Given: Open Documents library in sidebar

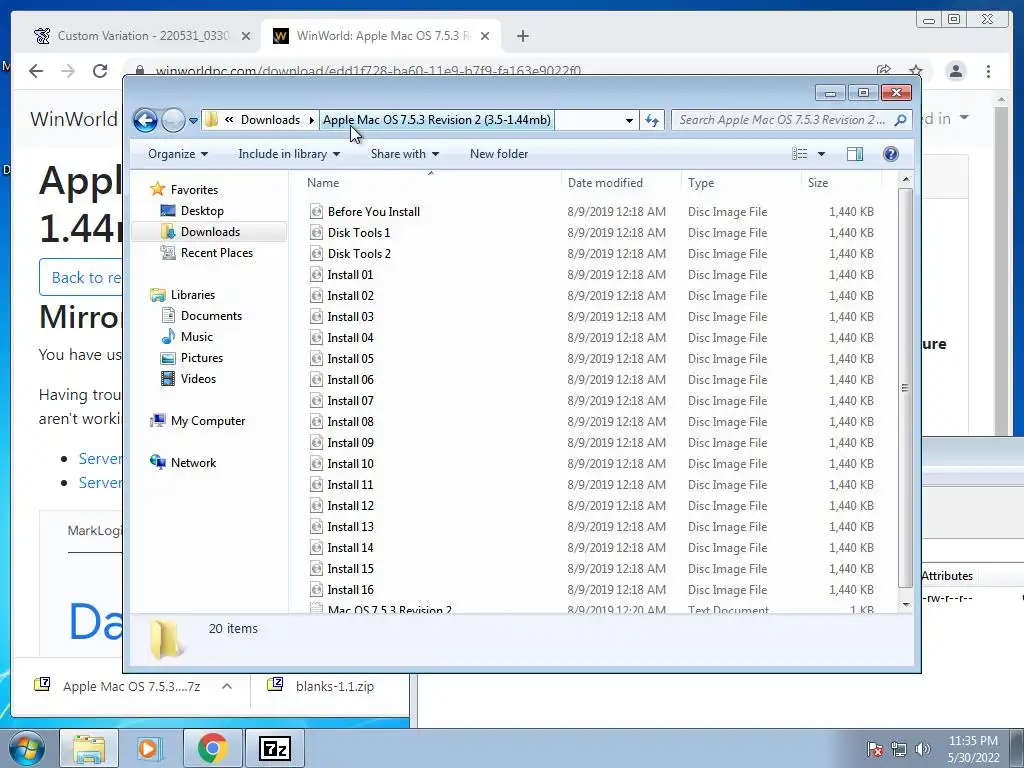Looking at the screenshot, I should point(211,315).
